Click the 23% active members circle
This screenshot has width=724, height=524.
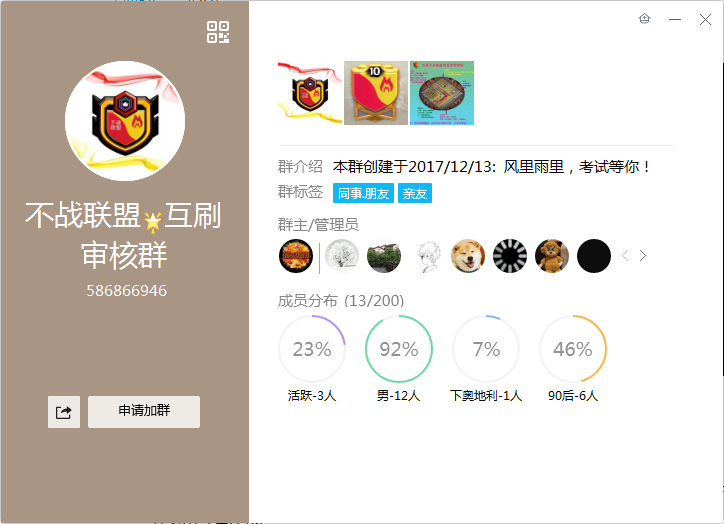pyautogui.click(x=312, y=349)
